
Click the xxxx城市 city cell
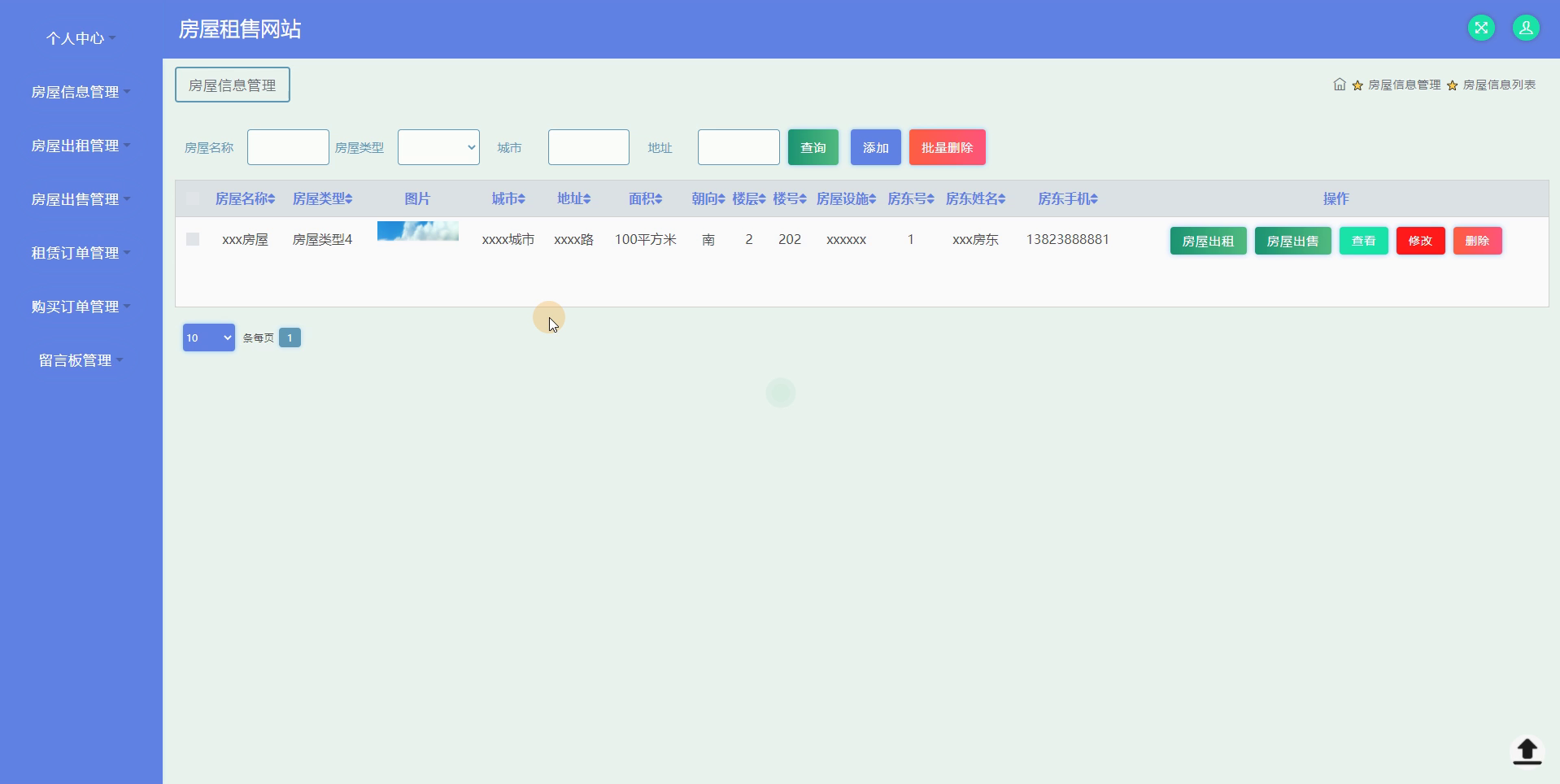click(x=508, y=239)
